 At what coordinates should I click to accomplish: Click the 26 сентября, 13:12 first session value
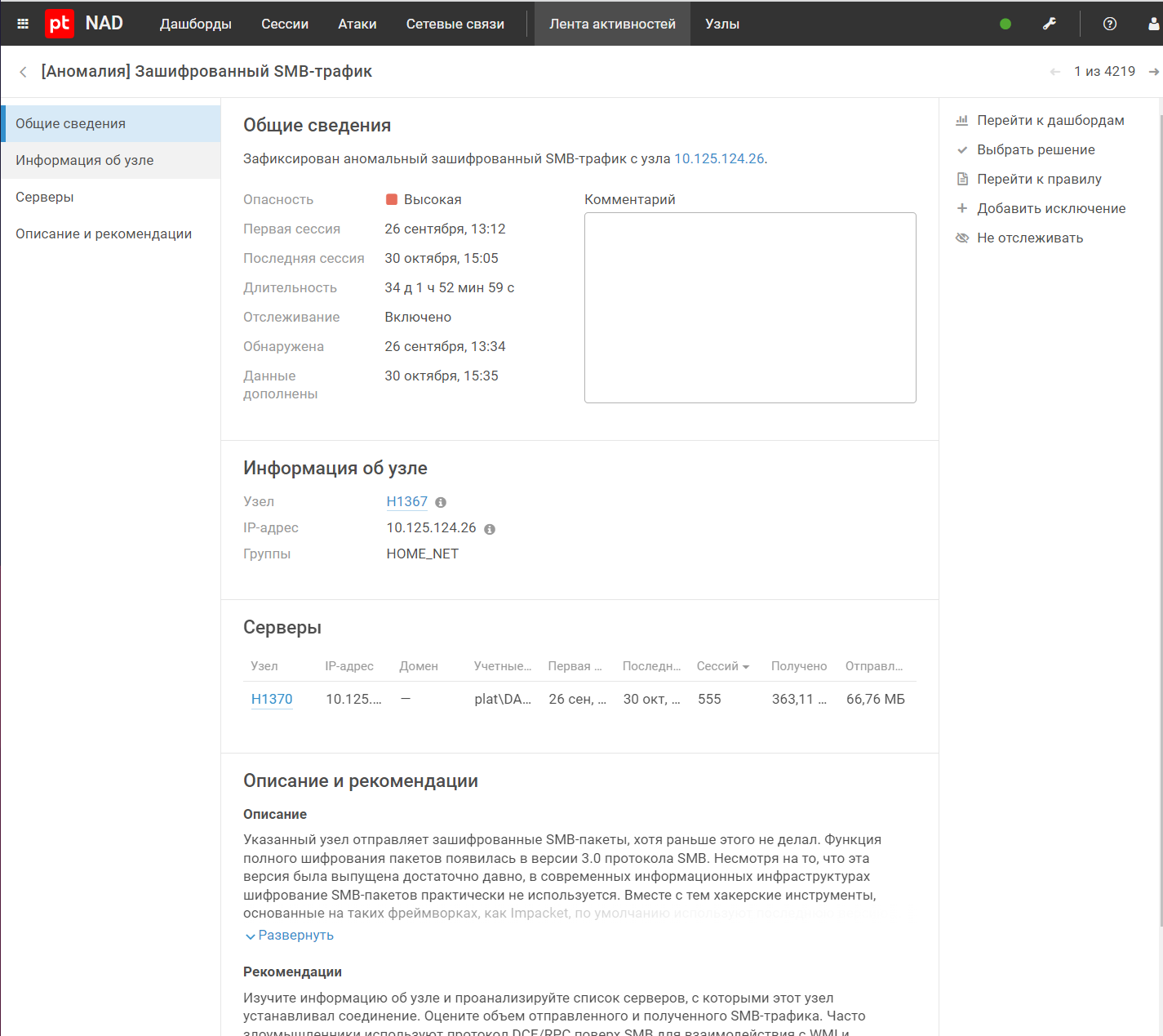coord(446,229)
